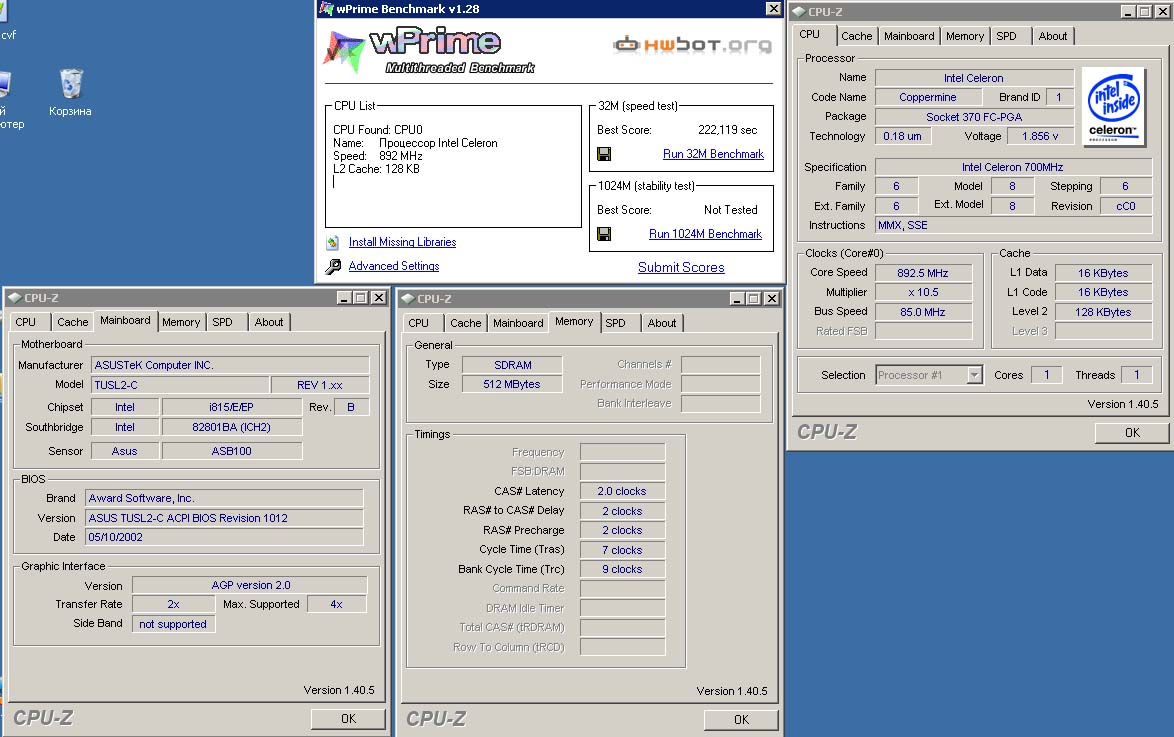The image size is (1174, 737).
Task: Open the CPU tab in Mainboard window
Action: tap(25, 322)
